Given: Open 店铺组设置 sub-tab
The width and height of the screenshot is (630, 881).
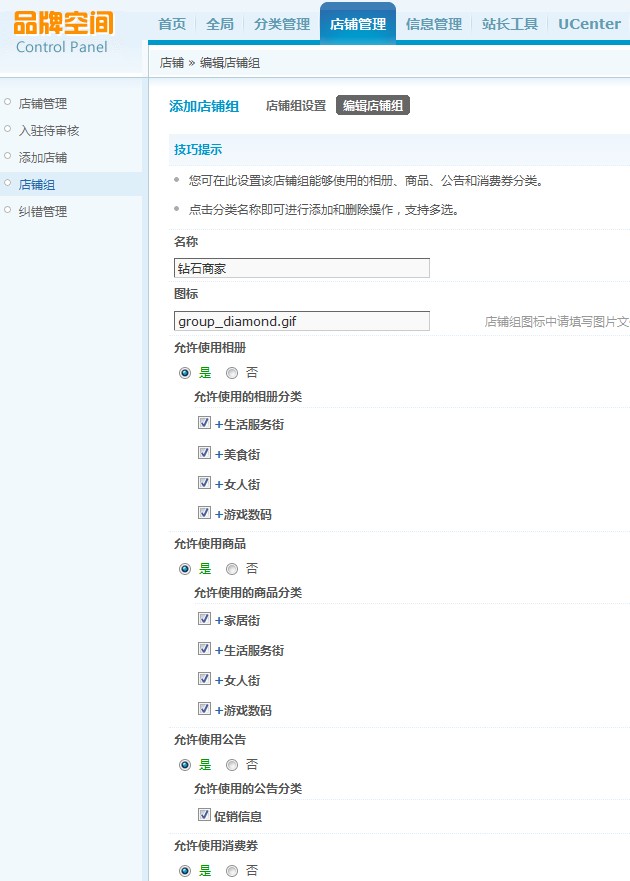Looking at the screenshot, I should [x=296, y=106].
